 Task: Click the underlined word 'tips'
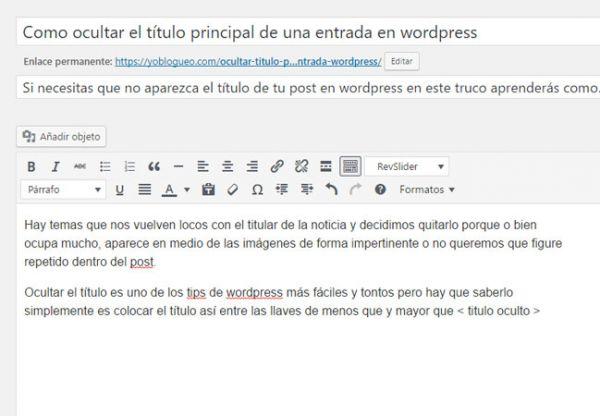pos(196,293)
